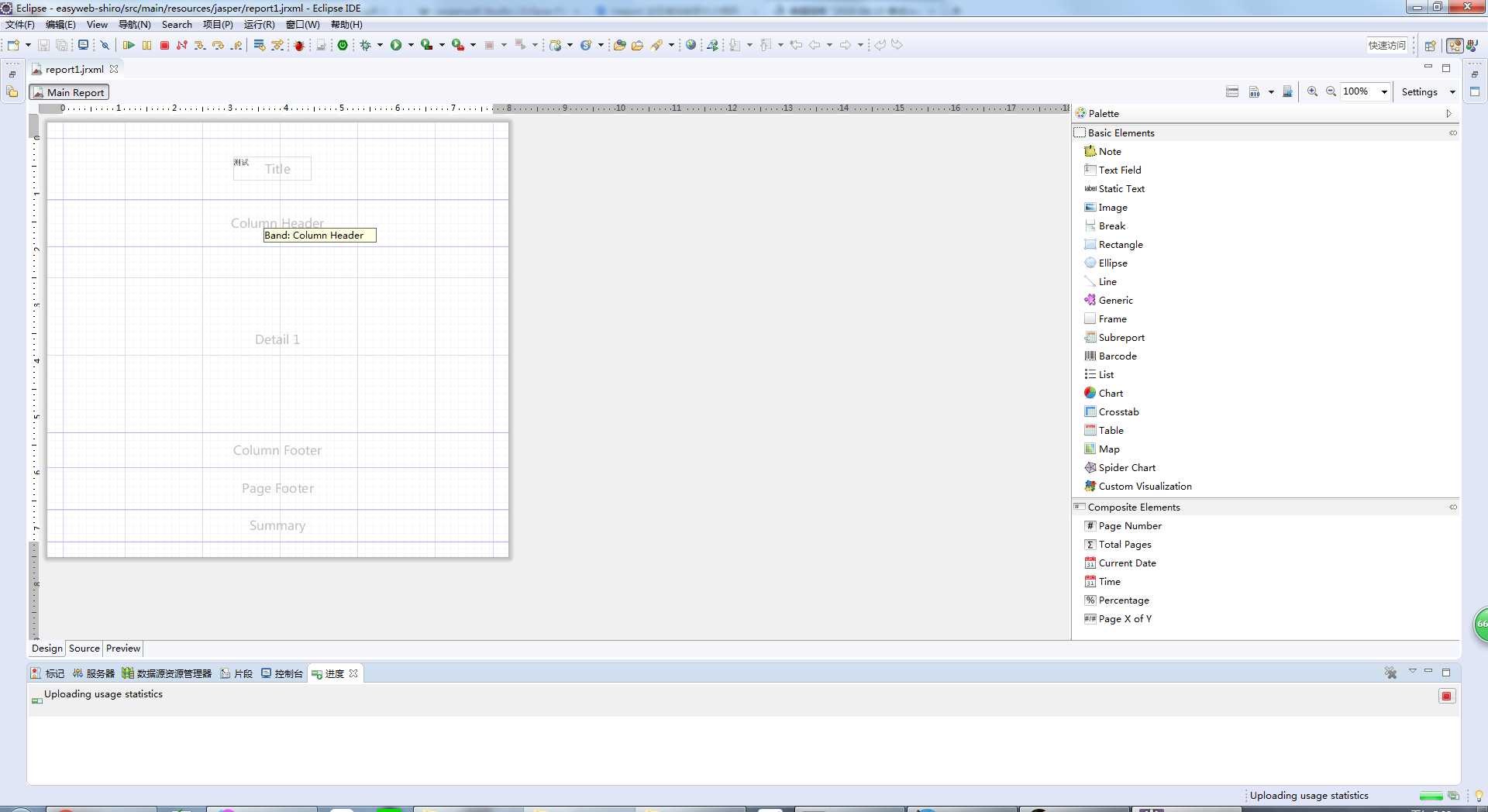This screenshot has width=1488, height=812.
Task: Launch Run with the green play circle
Action: pyautogui.click(x=396, y=45)
